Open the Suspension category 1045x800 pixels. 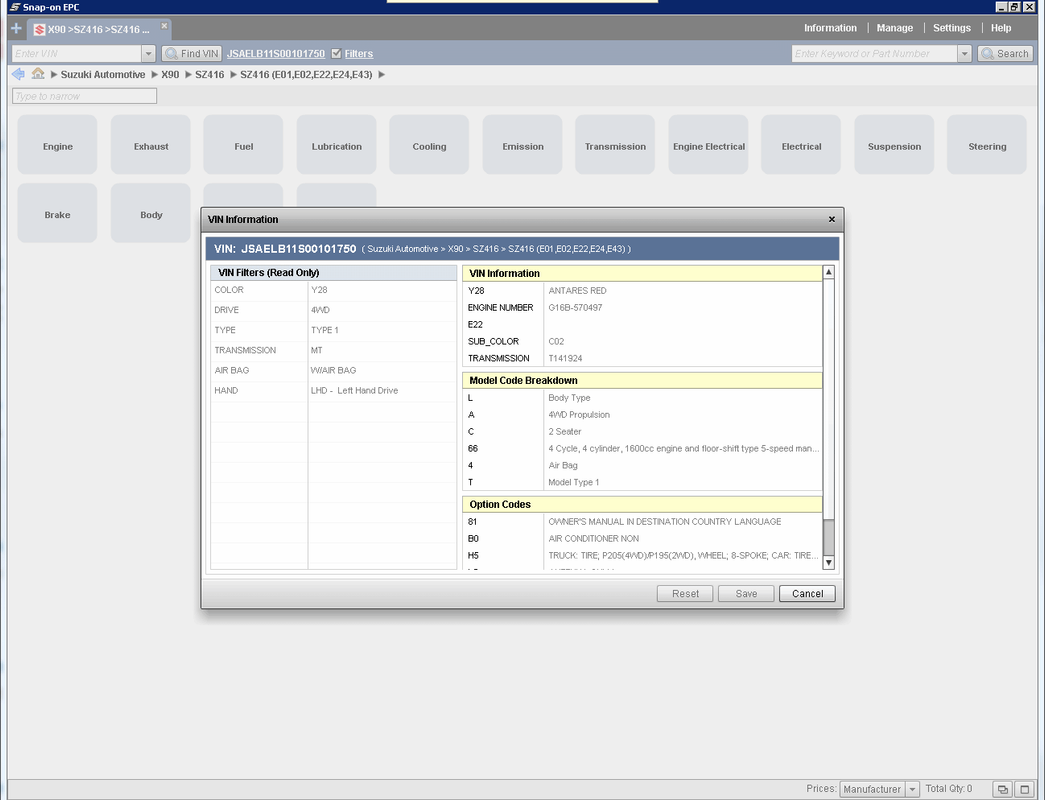894,145
